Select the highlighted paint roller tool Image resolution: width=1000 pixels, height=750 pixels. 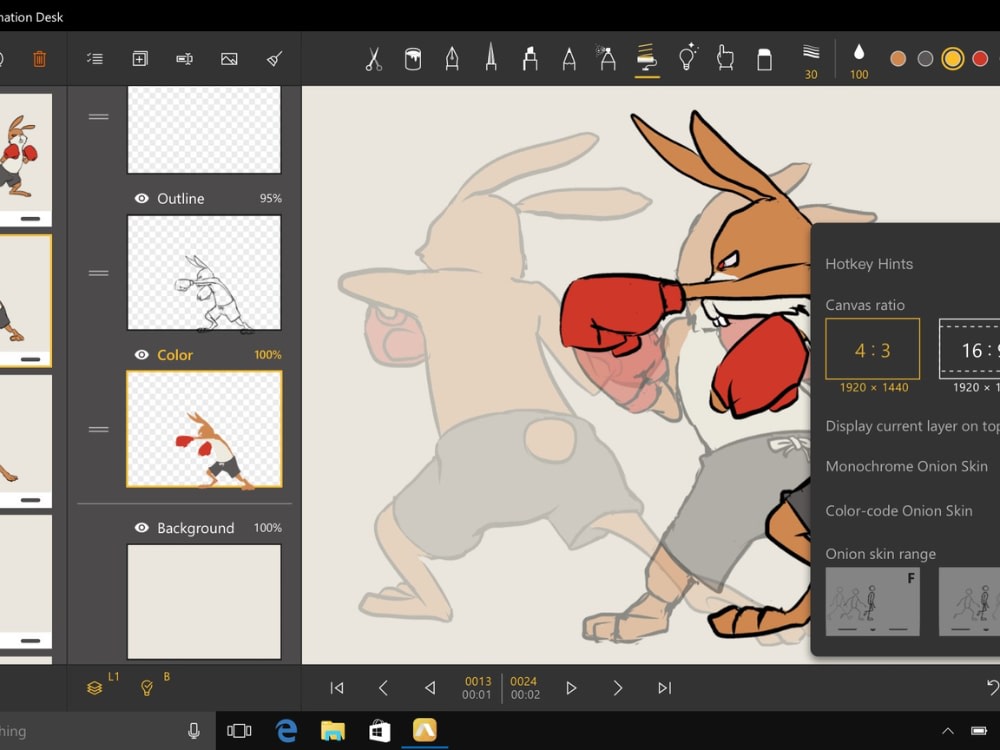(647, 57)
